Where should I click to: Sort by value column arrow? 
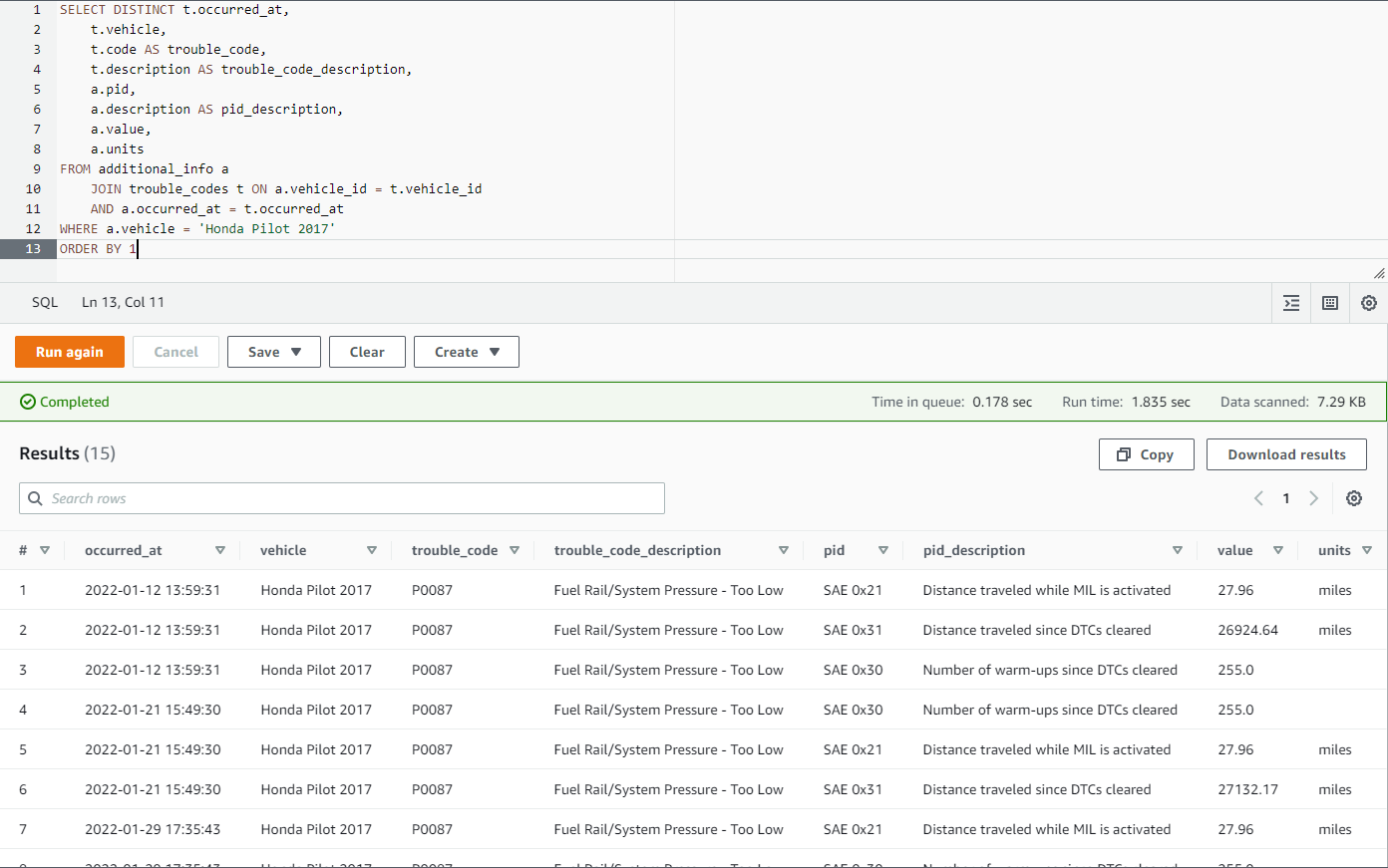tap(1278, 550)
